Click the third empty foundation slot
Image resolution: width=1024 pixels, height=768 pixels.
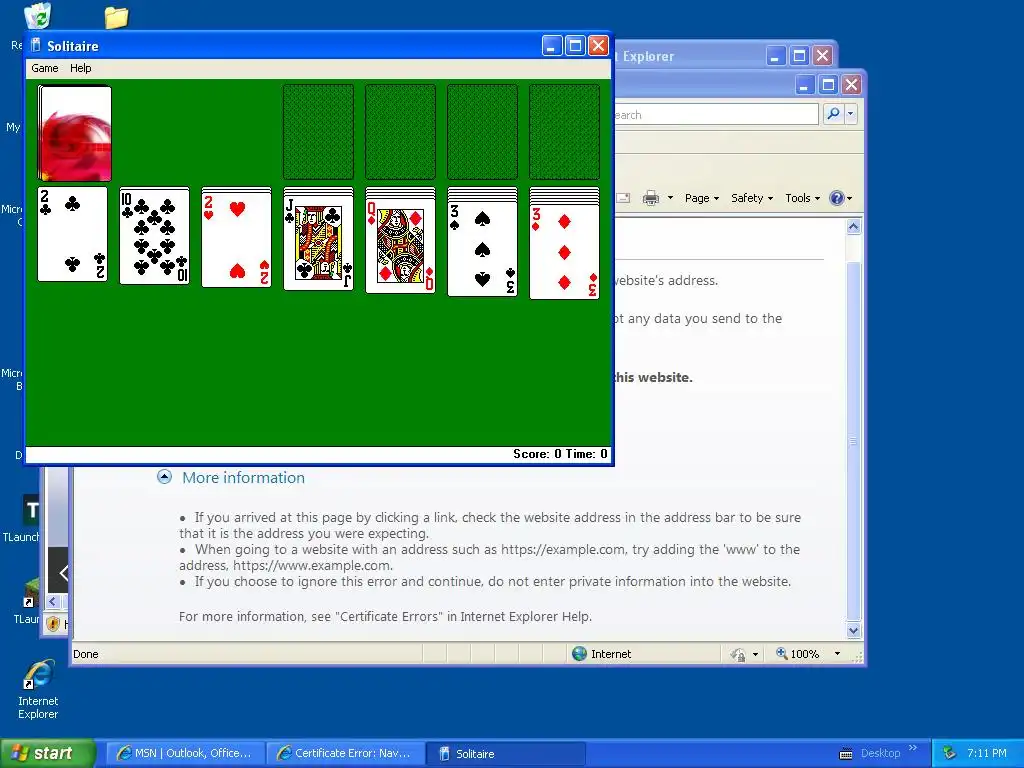(x=483, y=131)
